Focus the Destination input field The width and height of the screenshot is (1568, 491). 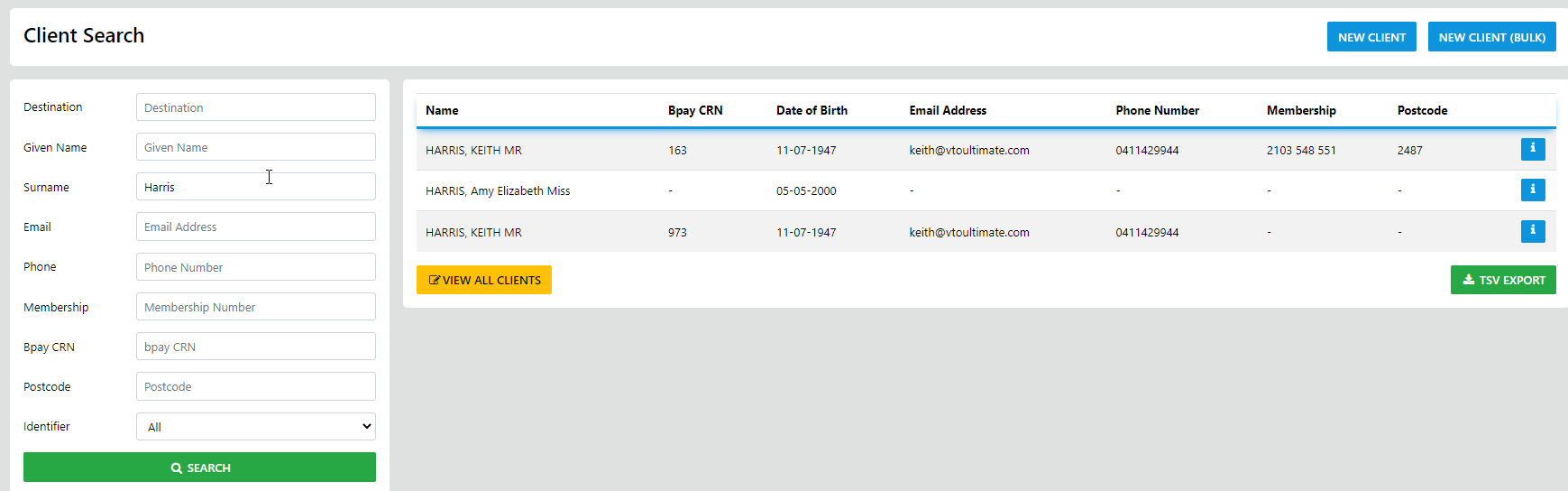[x=255, y=107]
